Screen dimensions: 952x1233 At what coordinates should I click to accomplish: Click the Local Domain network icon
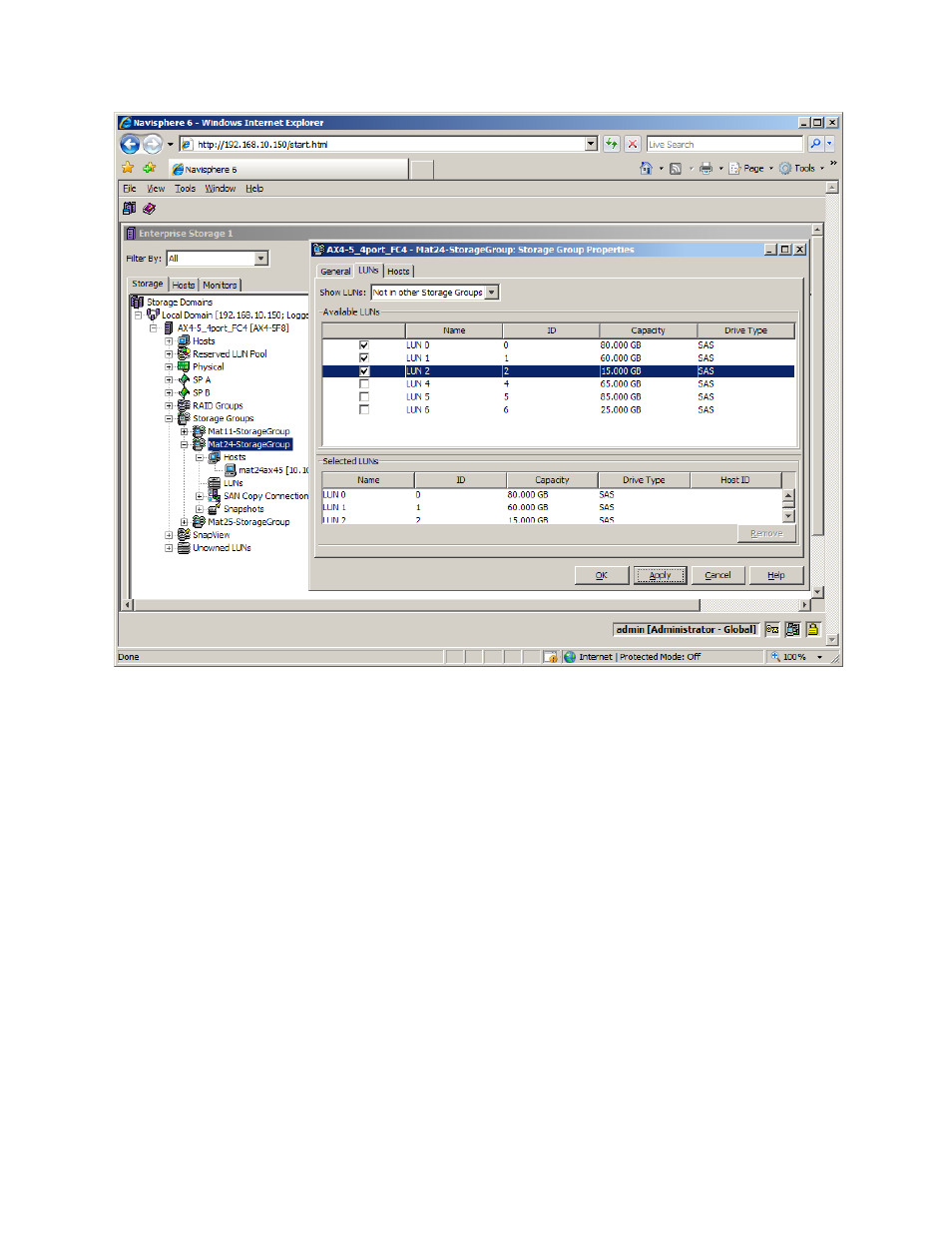coord(153,314)
